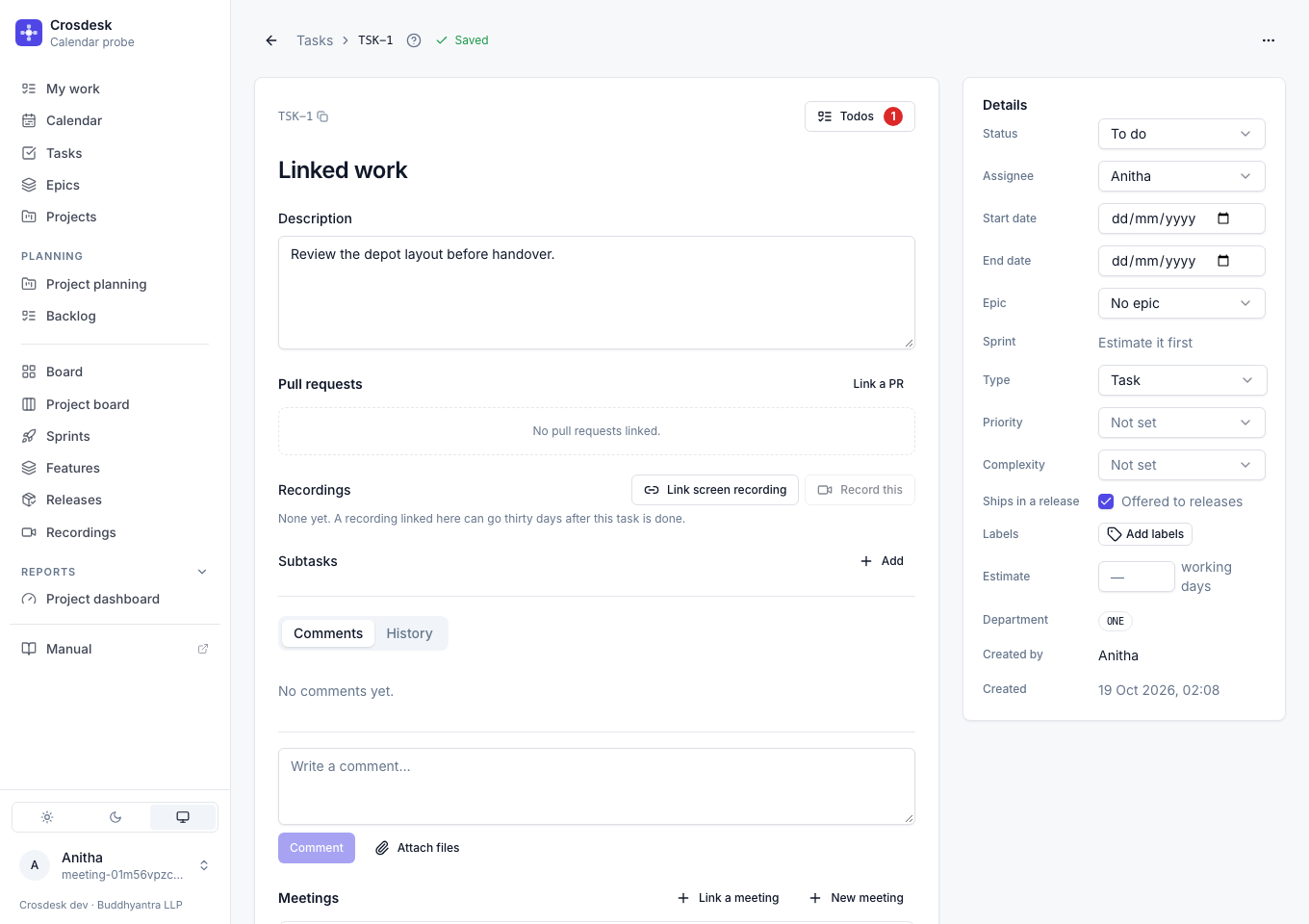Click the Anitha avatar in sidebar
This screenshot has height=924, width=1309.
pyautogui.click(x=35, y=865)
